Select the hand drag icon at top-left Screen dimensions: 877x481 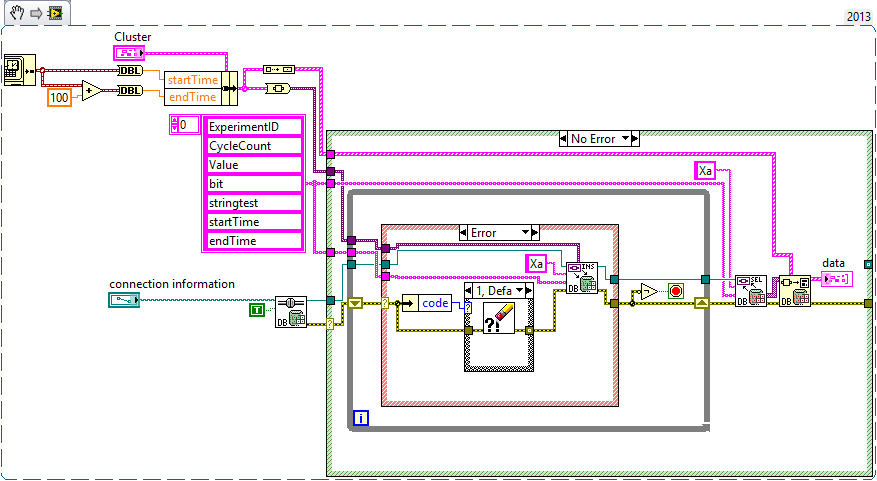[x=15, y=13]
